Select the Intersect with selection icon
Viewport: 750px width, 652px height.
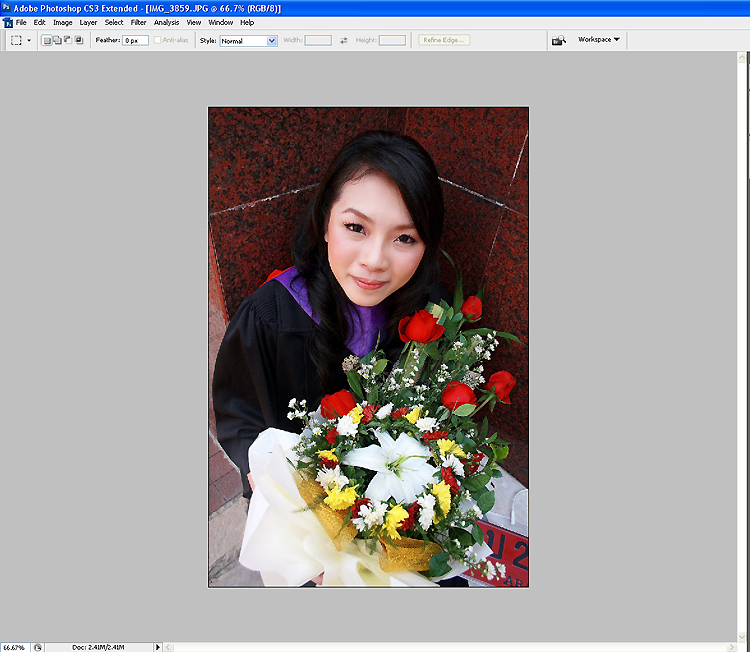pos(79,40)
